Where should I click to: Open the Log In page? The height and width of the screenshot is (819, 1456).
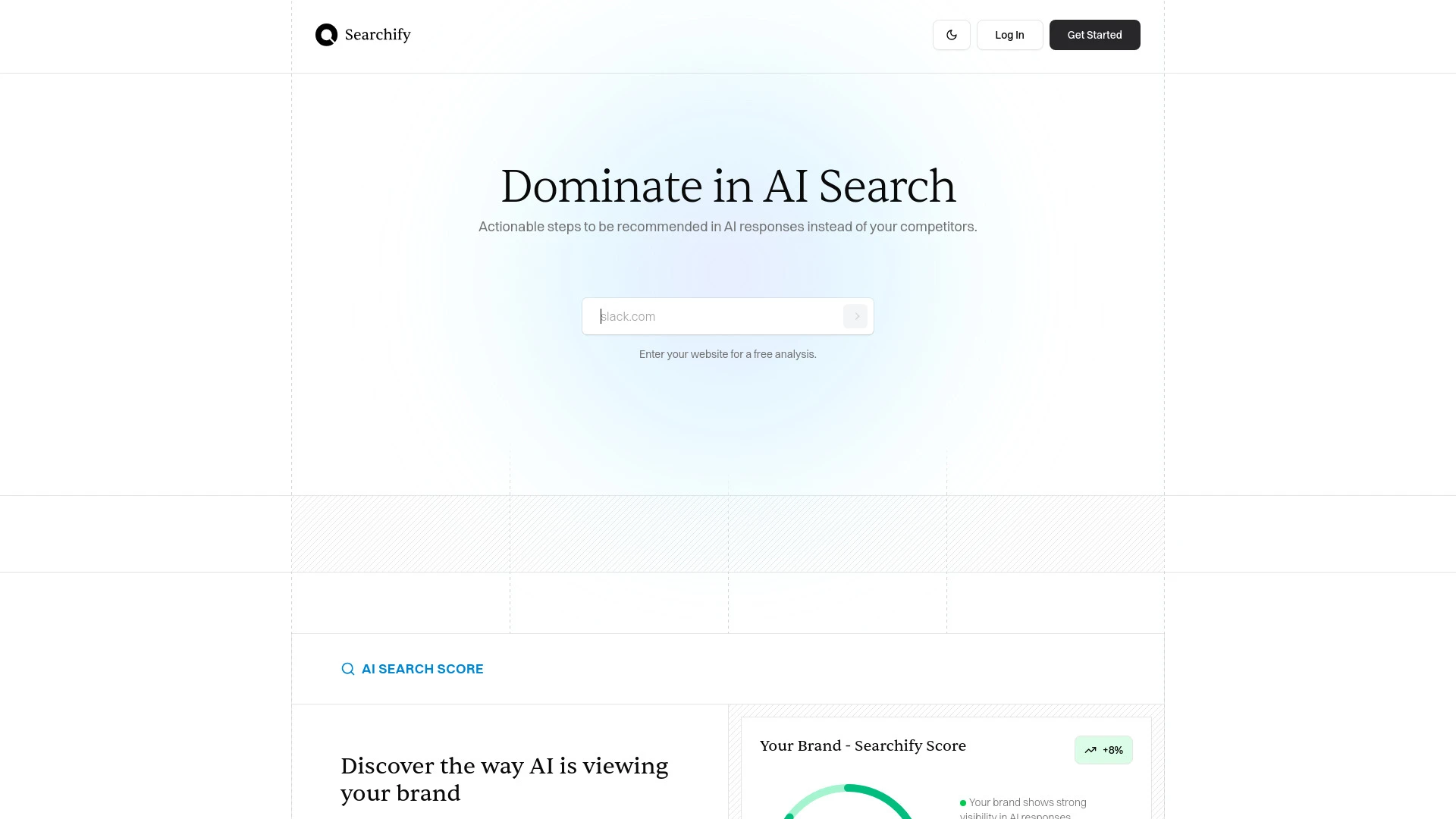point(1009,35)
